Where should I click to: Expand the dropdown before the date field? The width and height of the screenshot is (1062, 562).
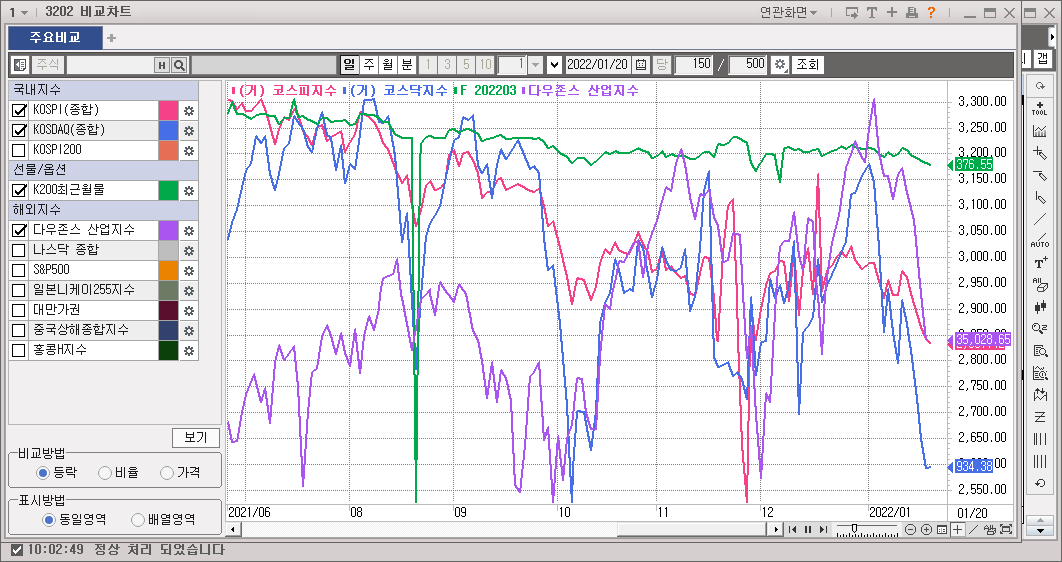pos(554,65)
